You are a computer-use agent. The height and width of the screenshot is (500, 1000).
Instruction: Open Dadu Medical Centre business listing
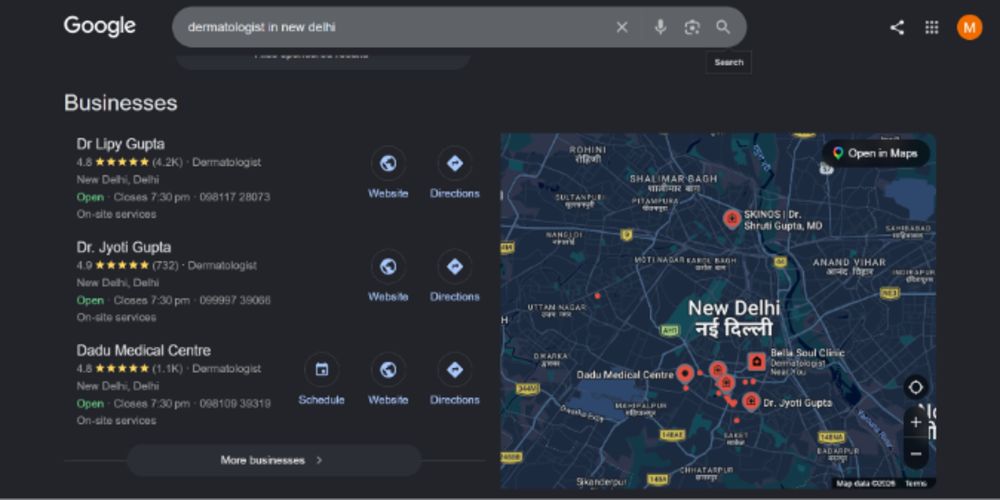click(143, 350)
